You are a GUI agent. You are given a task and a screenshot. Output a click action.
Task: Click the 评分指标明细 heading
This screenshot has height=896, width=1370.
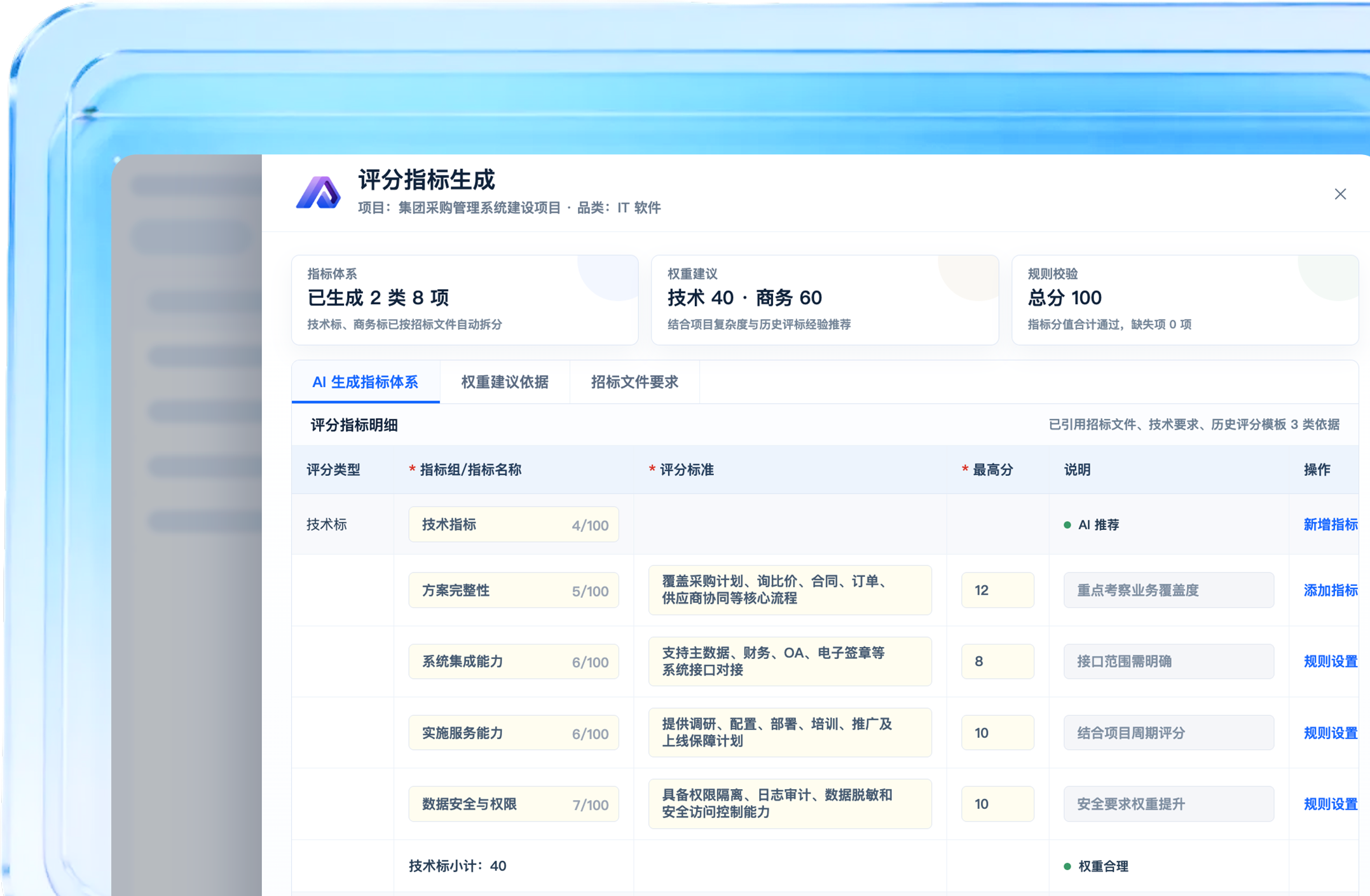[x=354, y=425]
